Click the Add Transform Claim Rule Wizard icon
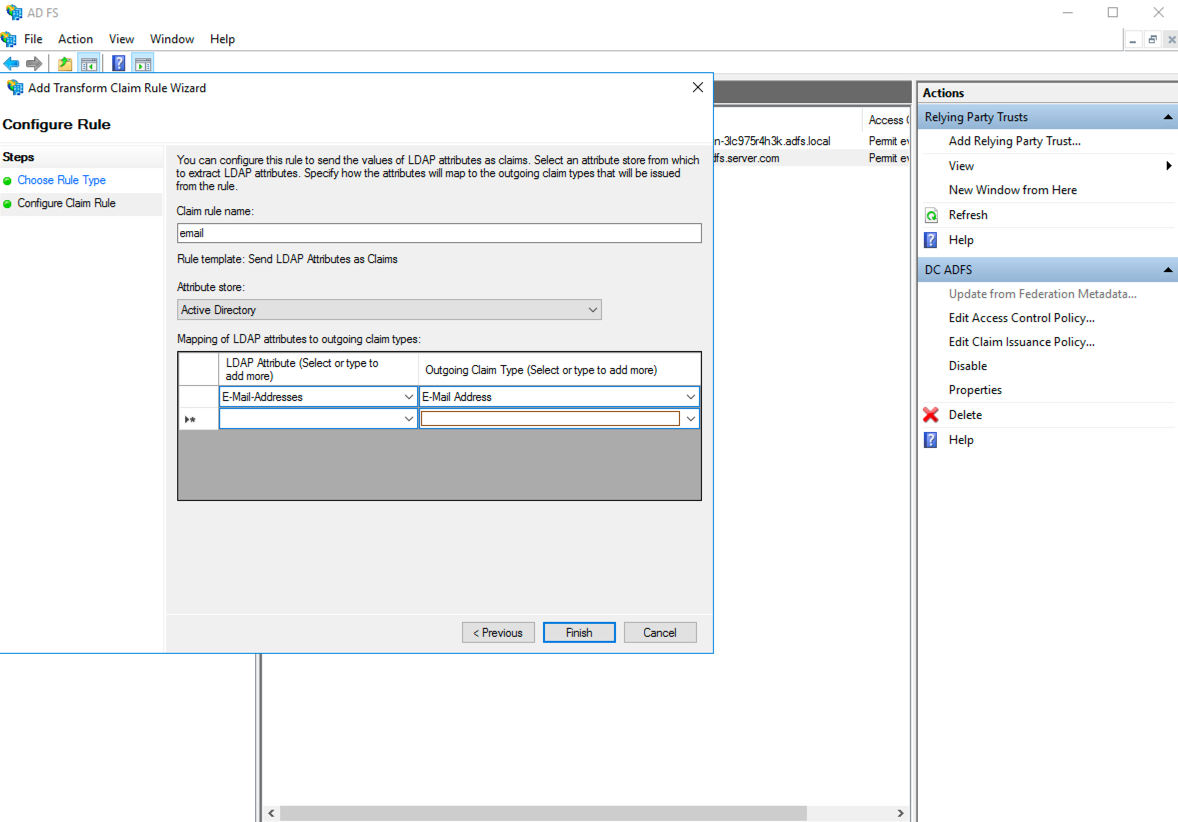This screenshot has width=1178, height=822. [x=14, y=87]
